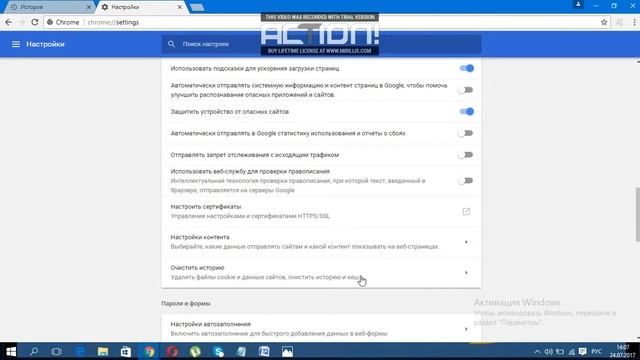The image size is (640, 360).
Task: Launch Microsoft Edge from taskbar
Action: (80, 351)
